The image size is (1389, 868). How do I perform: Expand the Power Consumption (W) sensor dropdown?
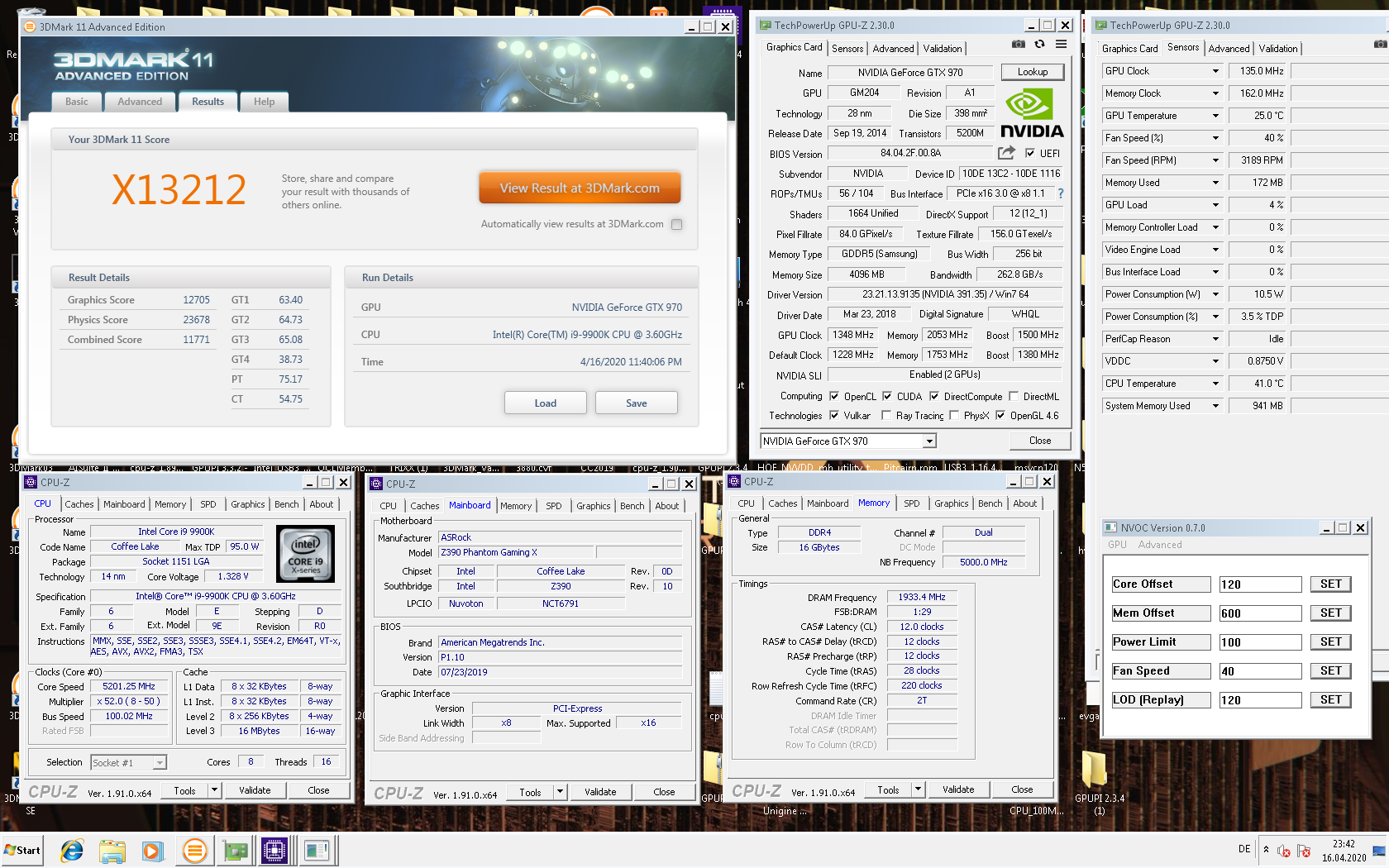pos(1215,294)
